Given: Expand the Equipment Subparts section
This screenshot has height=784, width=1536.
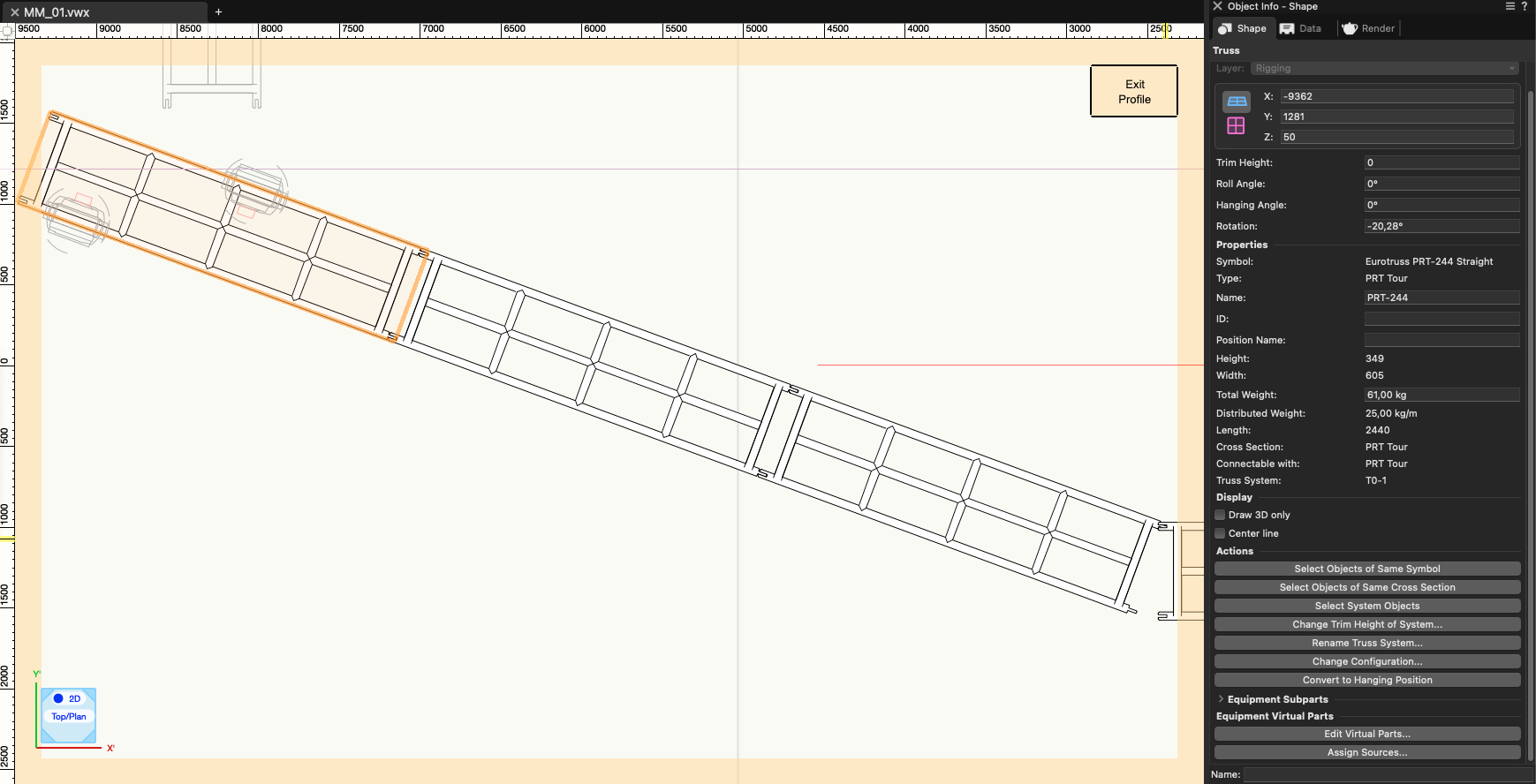Looking at the screenshot, I should click(1221, 699).
